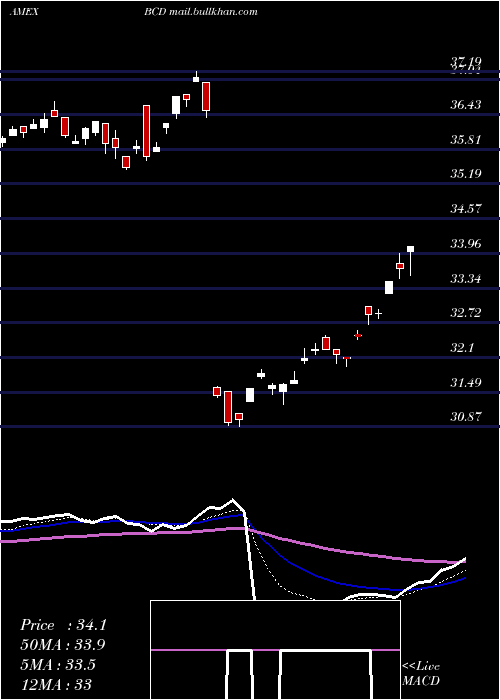This screenshot has height=700, width=500.
Task: Click the 33.34 price level label
Action: tap(466, 279)
